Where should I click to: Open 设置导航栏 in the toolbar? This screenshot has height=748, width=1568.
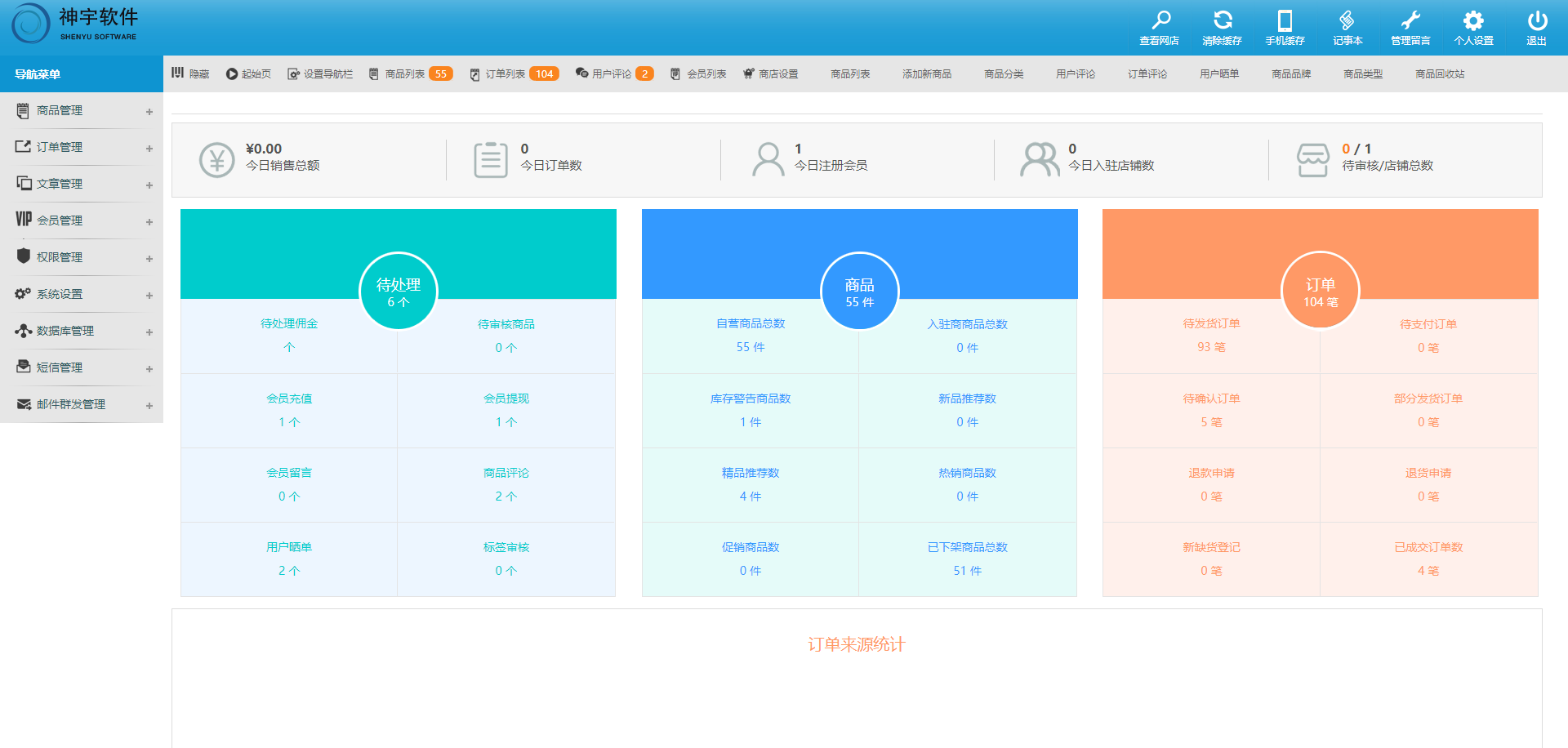click(x=320, y=73)
